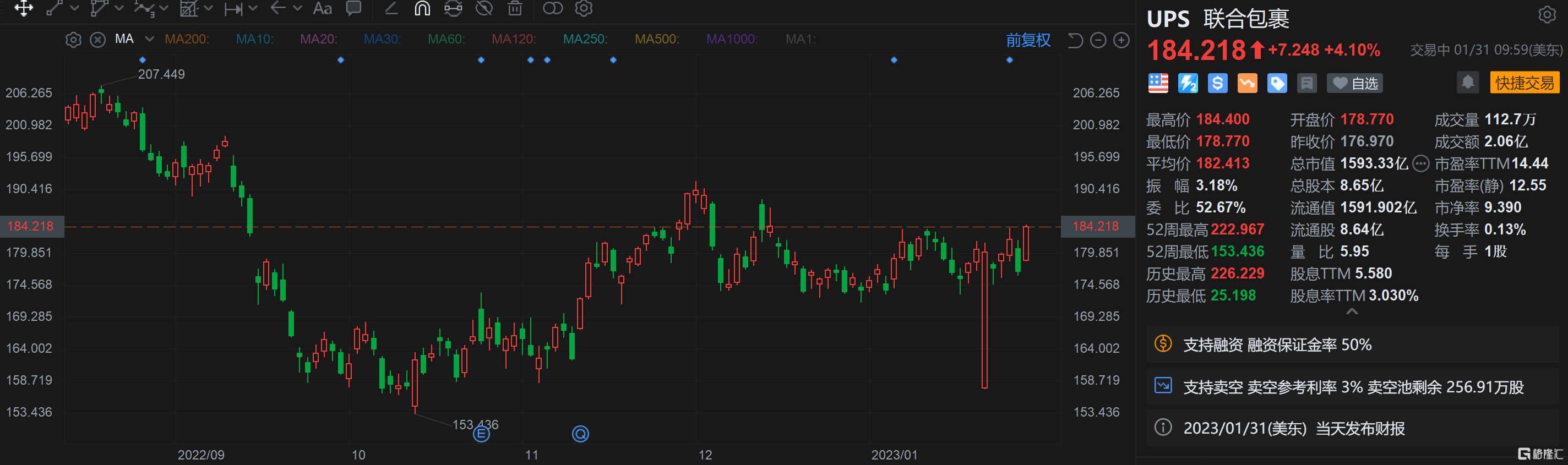Open quote panel settings gear
Screen dimensions: 1568x465
(1547, 15)
